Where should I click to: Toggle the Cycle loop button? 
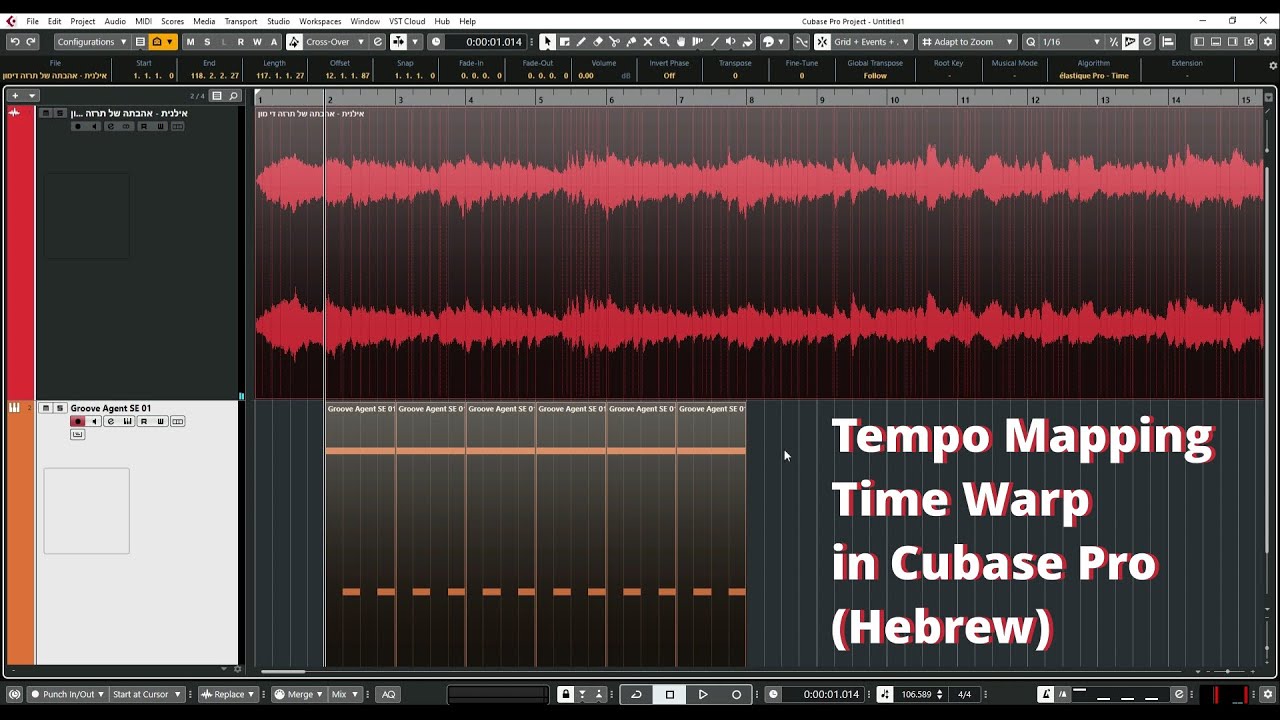[636, 694]
